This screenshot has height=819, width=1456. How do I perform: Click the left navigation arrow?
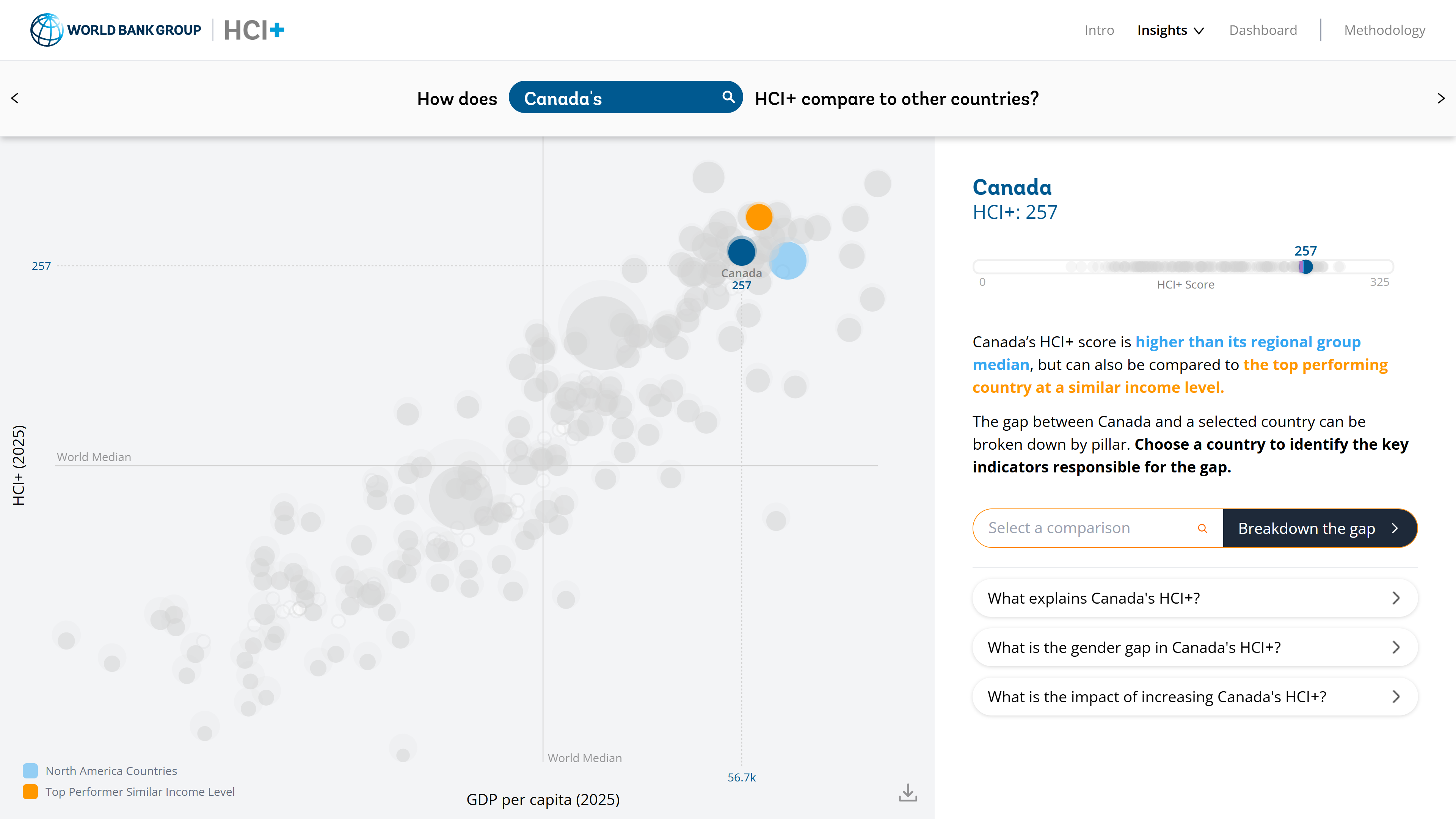[x=15, y=98]
